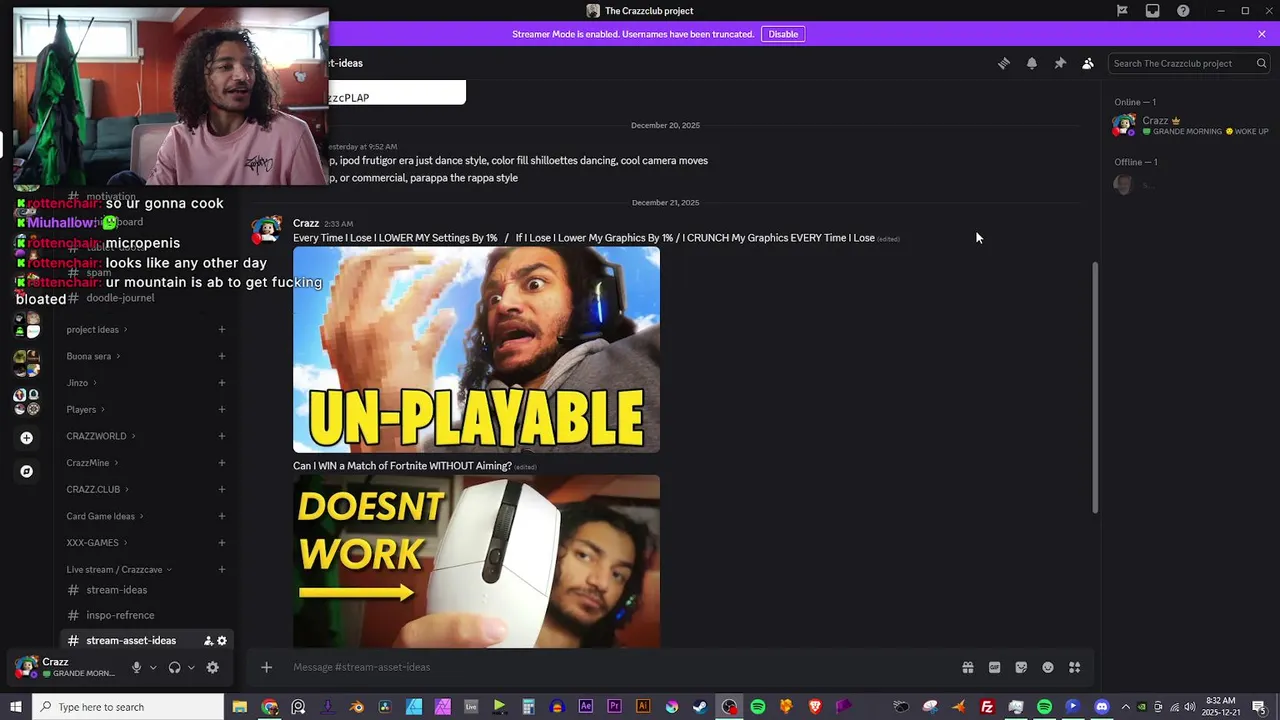Show pinned messages with the pin icon
The image size is (1280, 720).
coord(1060,63)
